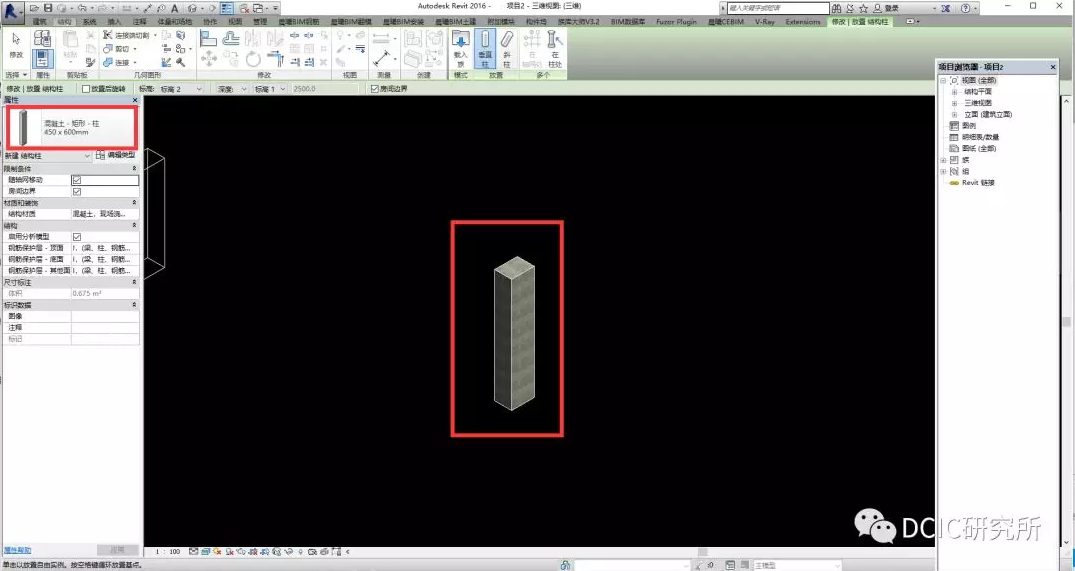Toggle 房间边界 checkbox in Properties palette

point(77,192)
